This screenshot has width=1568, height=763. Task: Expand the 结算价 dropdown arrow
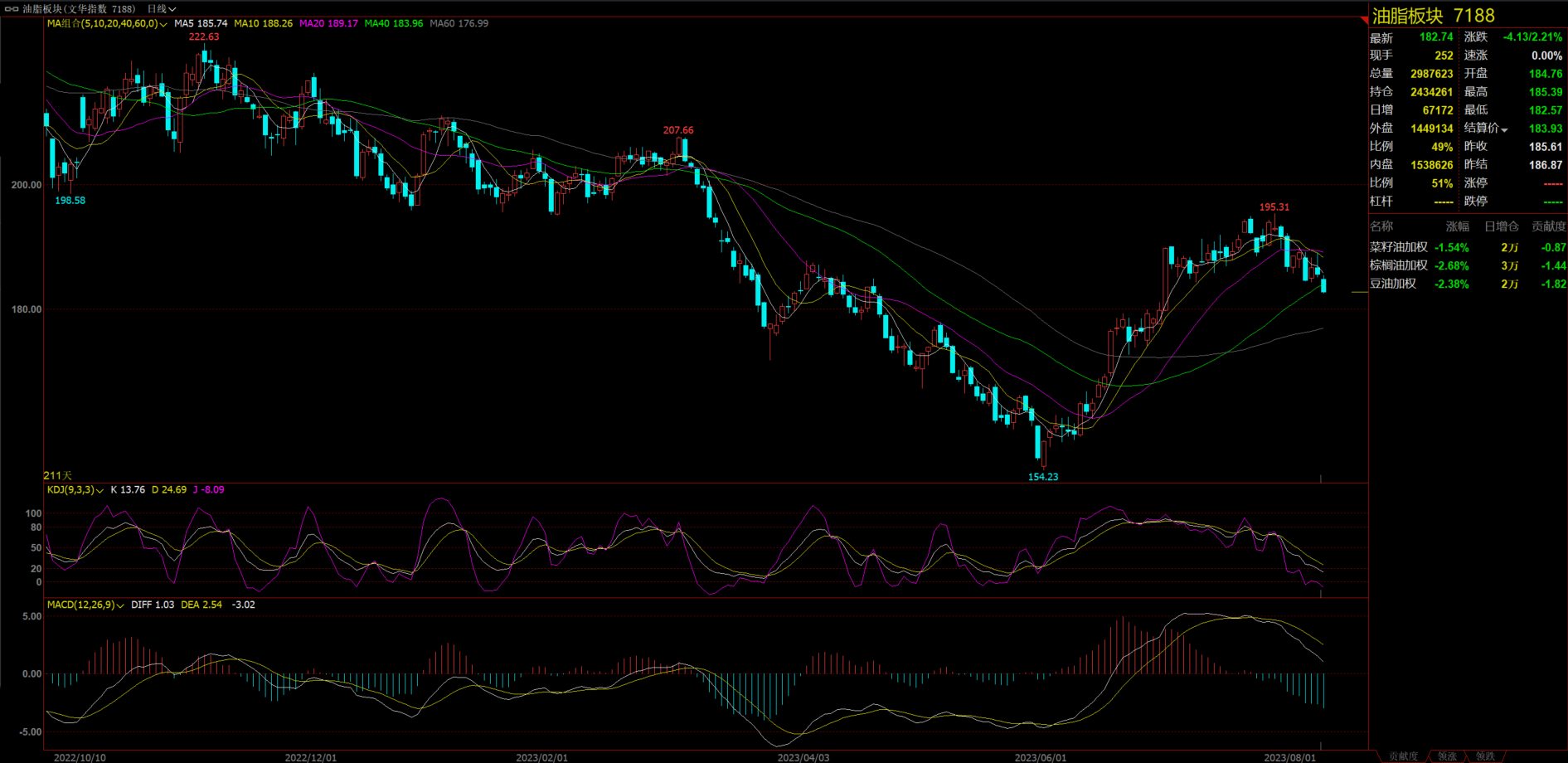[x=1504, y=129]
